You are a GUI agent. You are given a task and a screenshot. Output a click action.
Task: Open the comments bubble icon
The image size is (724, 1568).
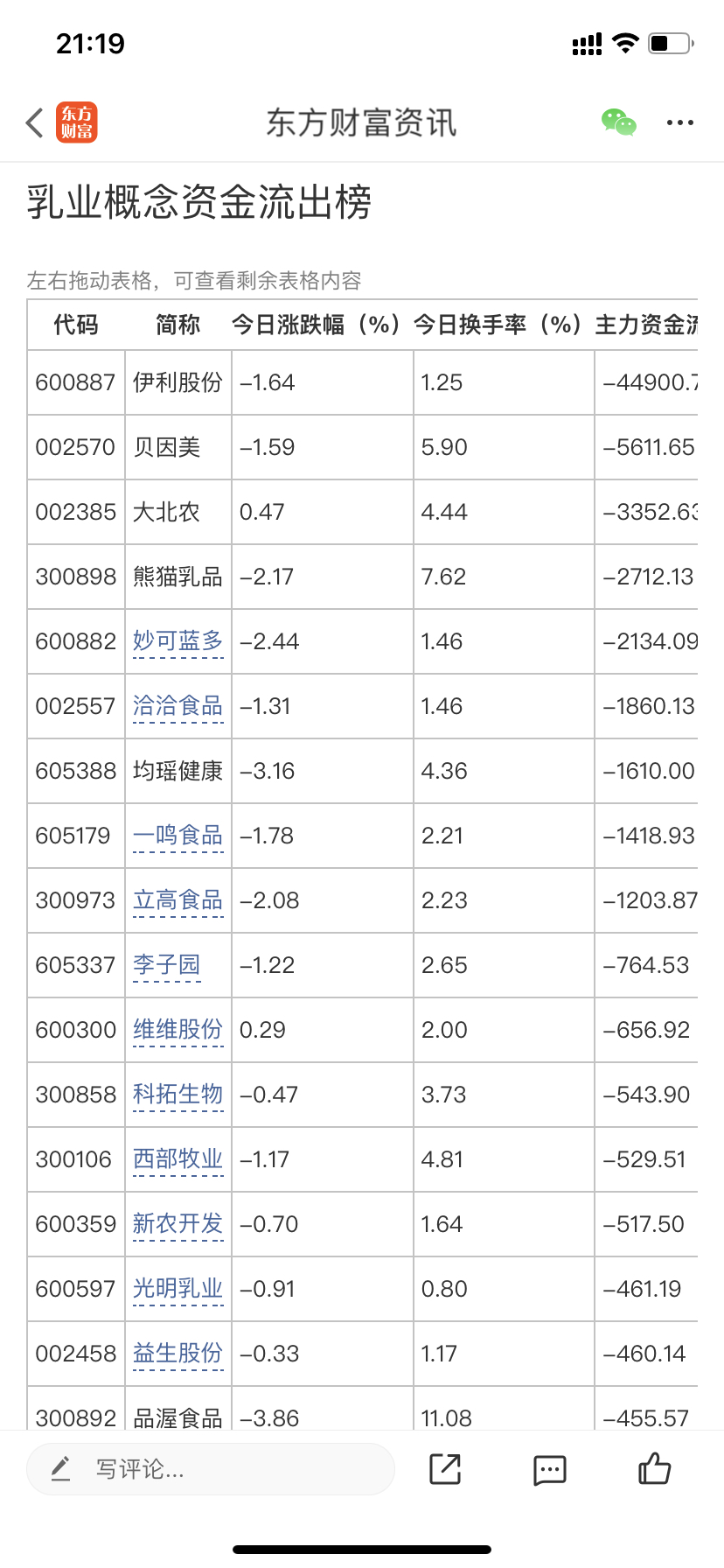pyautogui.click(x=550, y=1470)
